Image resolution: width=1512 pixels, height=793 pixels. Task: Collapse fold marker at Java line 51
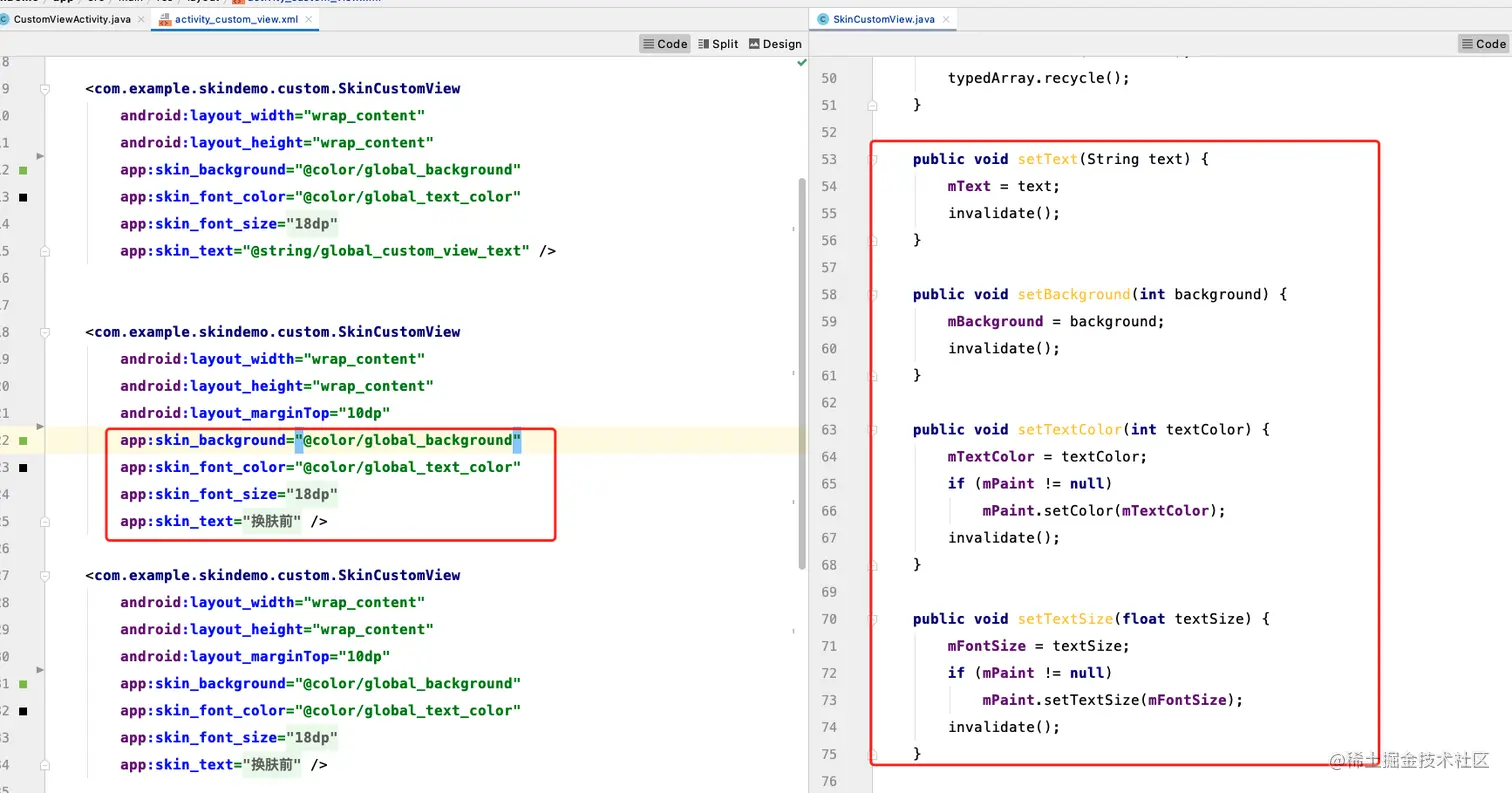(873, 105)
